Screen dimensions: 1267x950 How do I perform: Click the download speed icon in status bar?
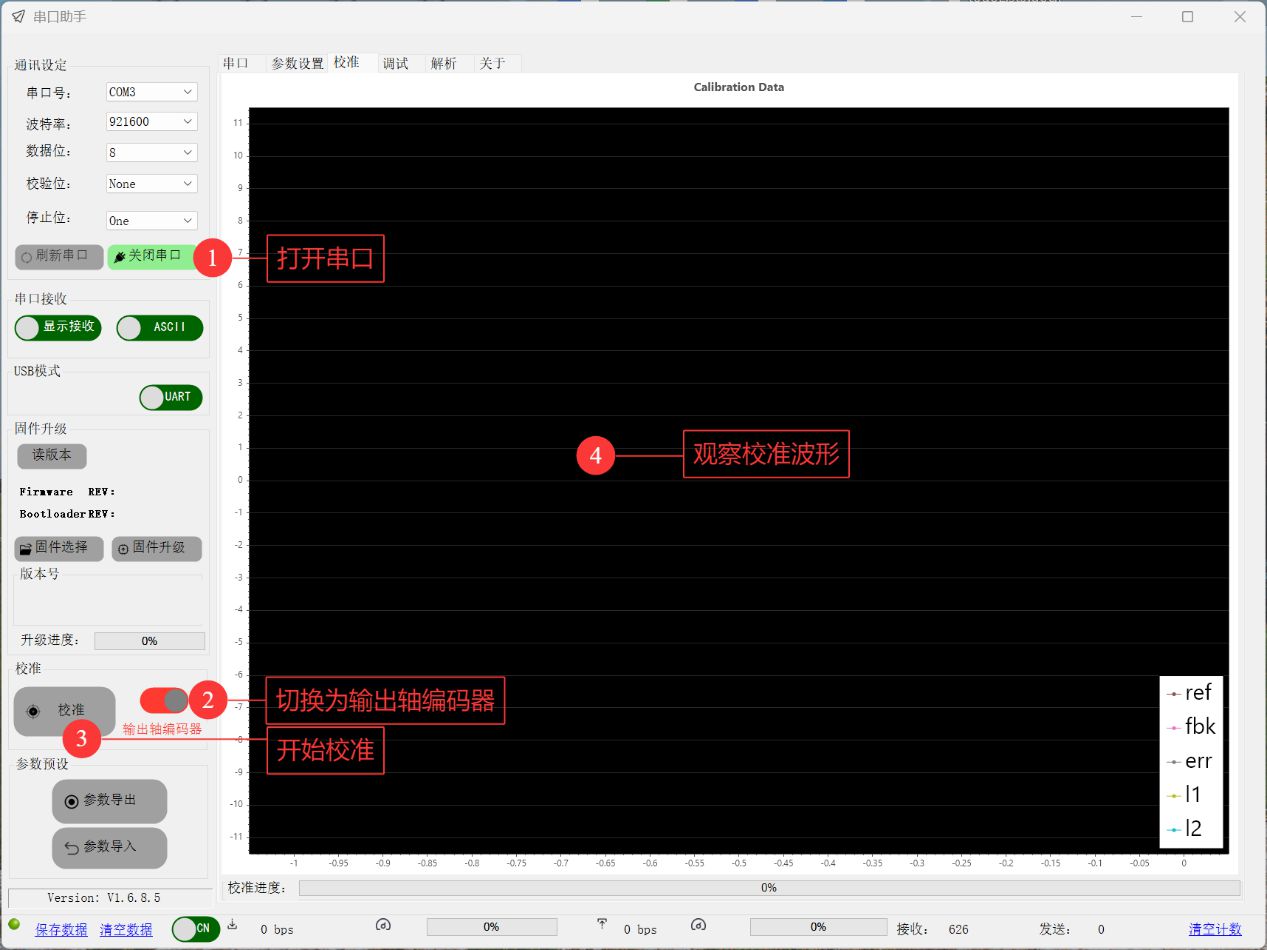tap(233, 925)
